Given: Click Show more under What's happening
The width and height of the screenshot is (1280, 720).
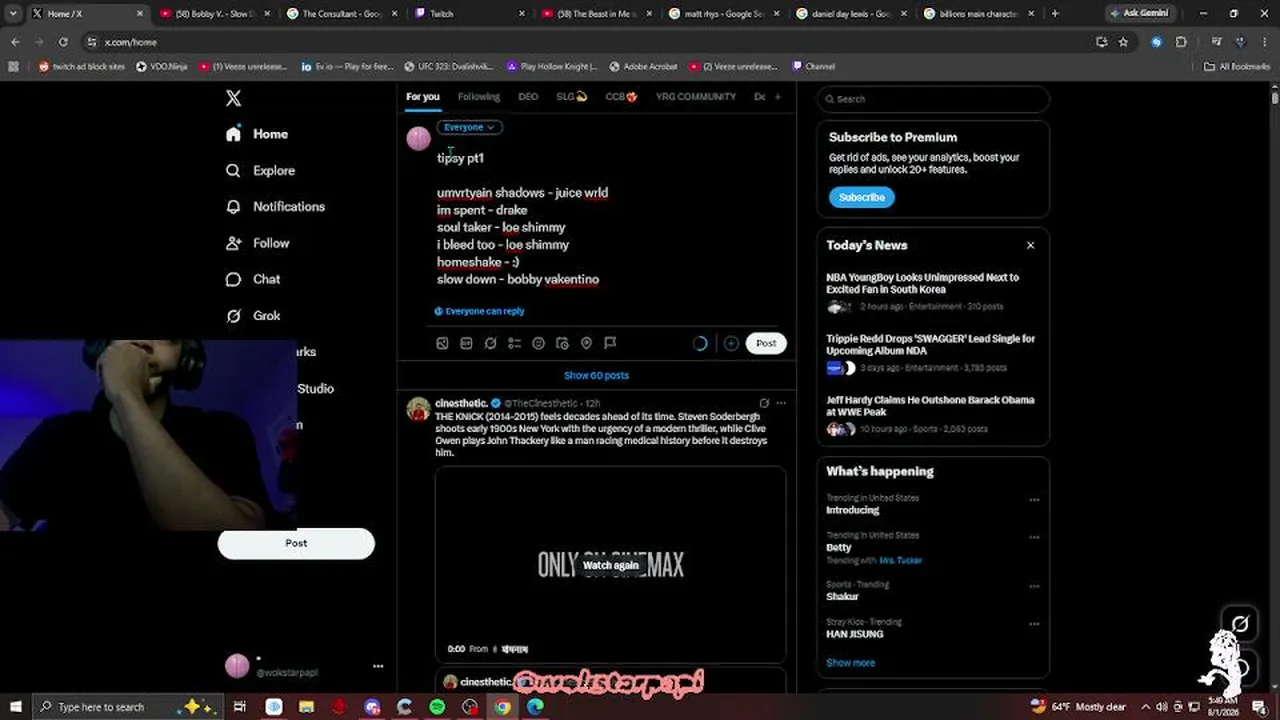Looking at the screenshot, I should (850, 663).
